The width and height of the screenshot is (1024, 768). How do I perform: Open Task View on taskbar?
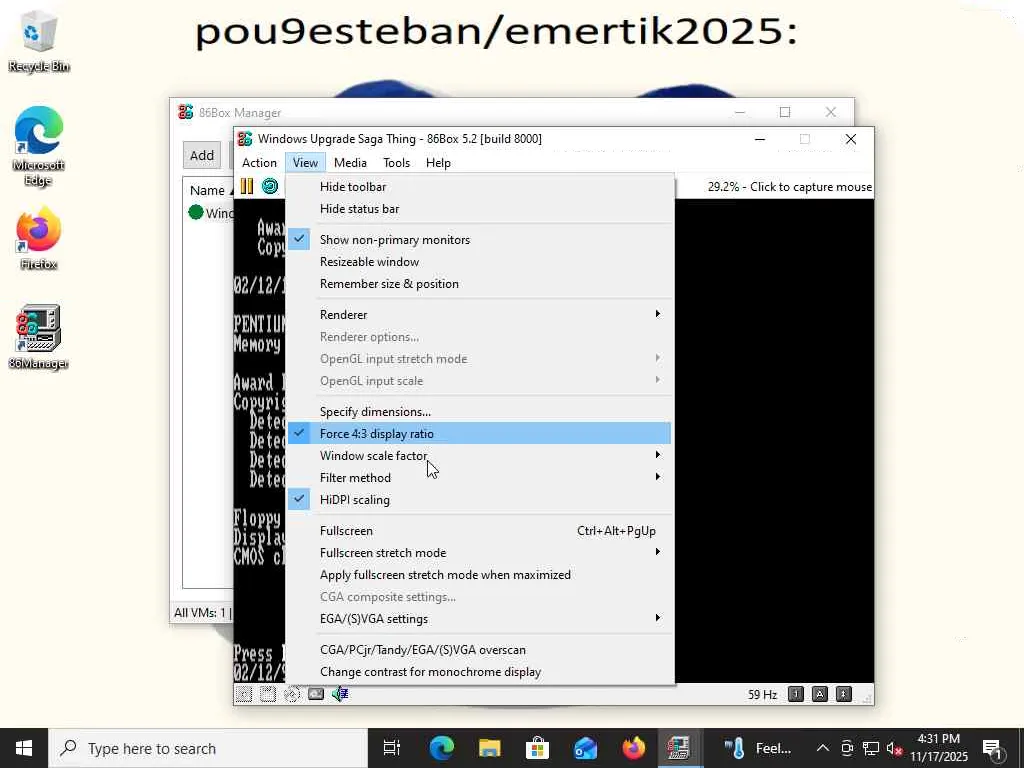pos(392,748)
